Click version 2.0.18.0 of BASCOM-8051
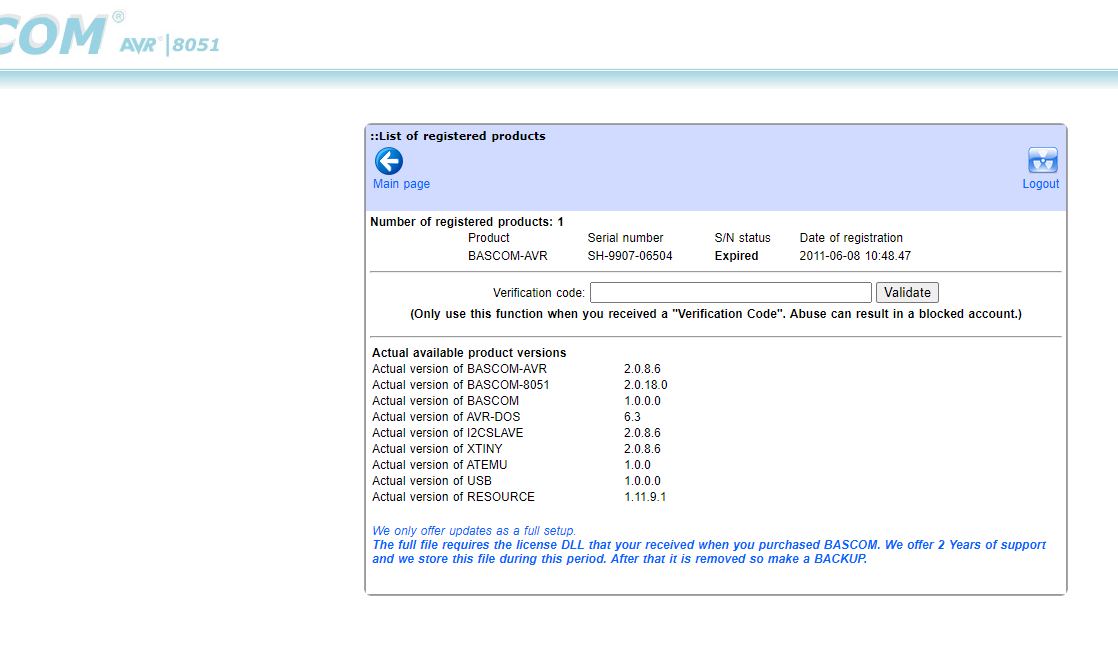Screen dimensions: 1118x646 pyautogui.click(x=646, y=385)
